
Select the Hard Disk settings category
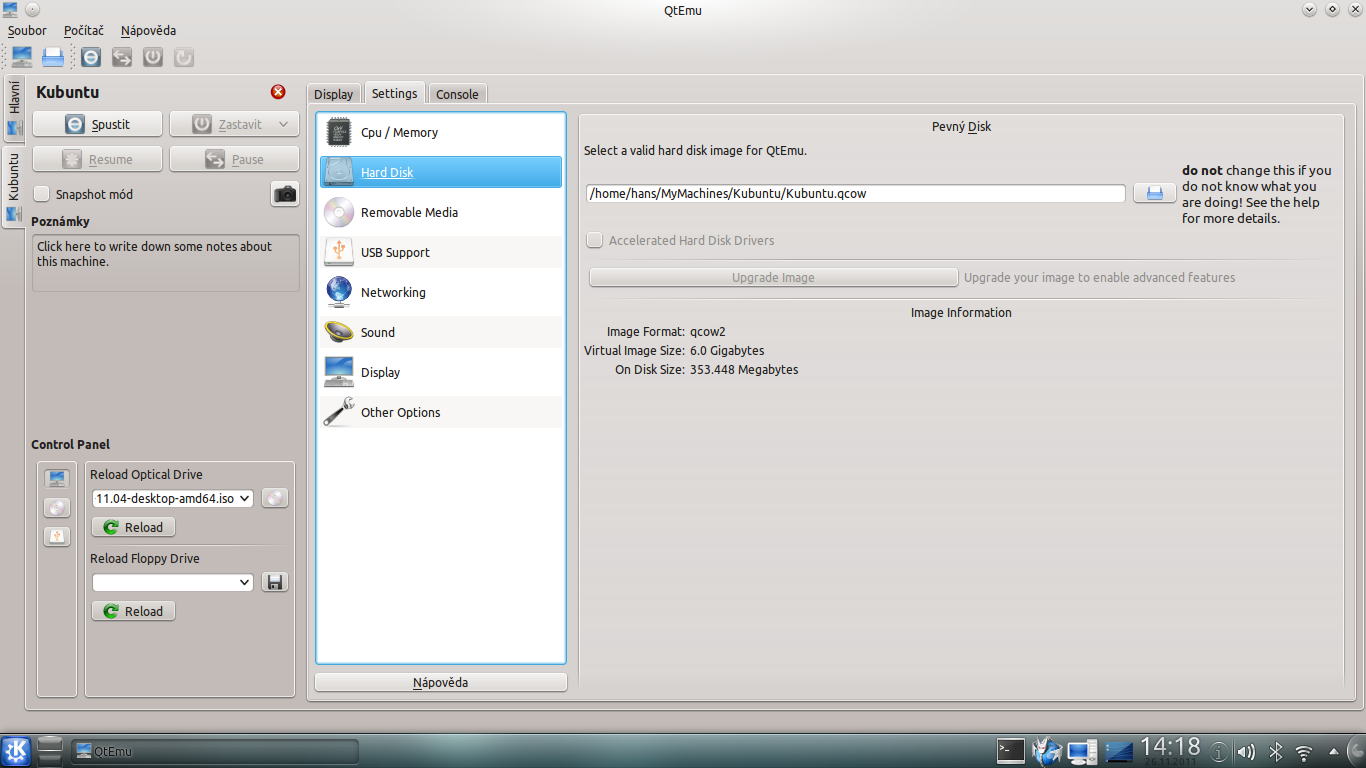pyautogui.click(x=441, y=172)
